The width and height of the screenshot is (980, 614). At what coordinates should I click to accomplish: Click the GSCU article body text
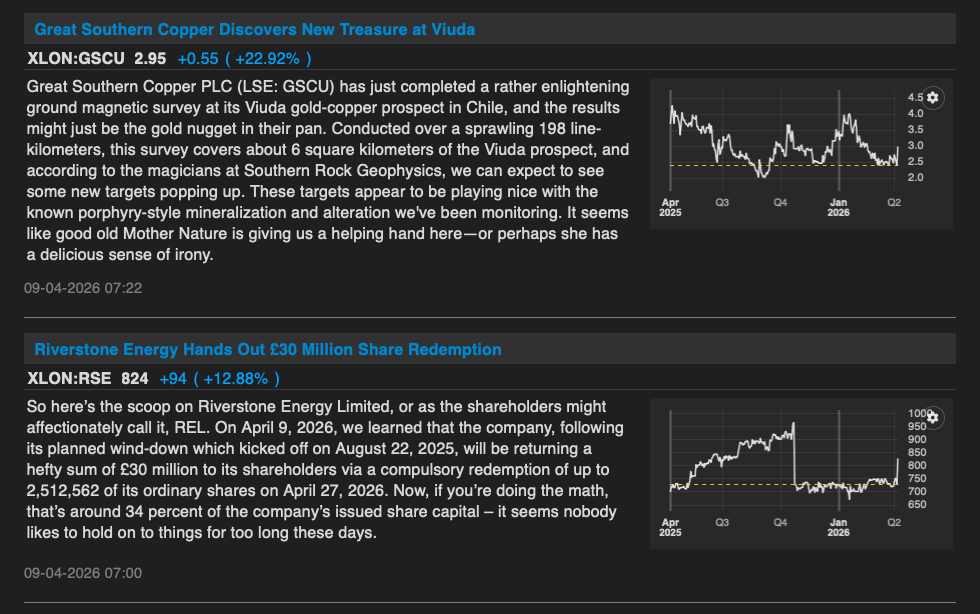330,170
